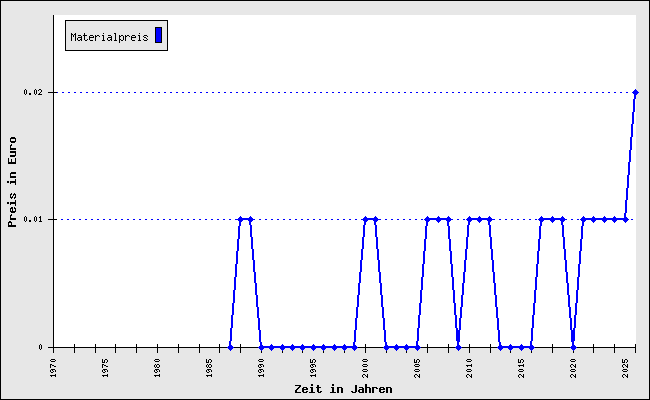Click the 1988 data point at 0.01
The image size is (650, 400).
tap(240, 219)
